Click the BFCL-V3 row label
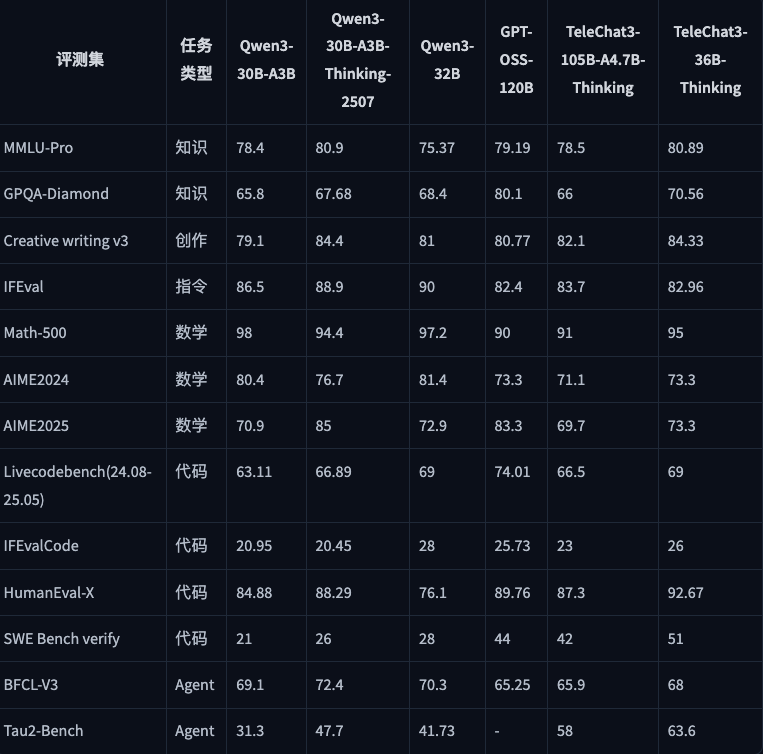763x754 pixels. pos(31,685)
